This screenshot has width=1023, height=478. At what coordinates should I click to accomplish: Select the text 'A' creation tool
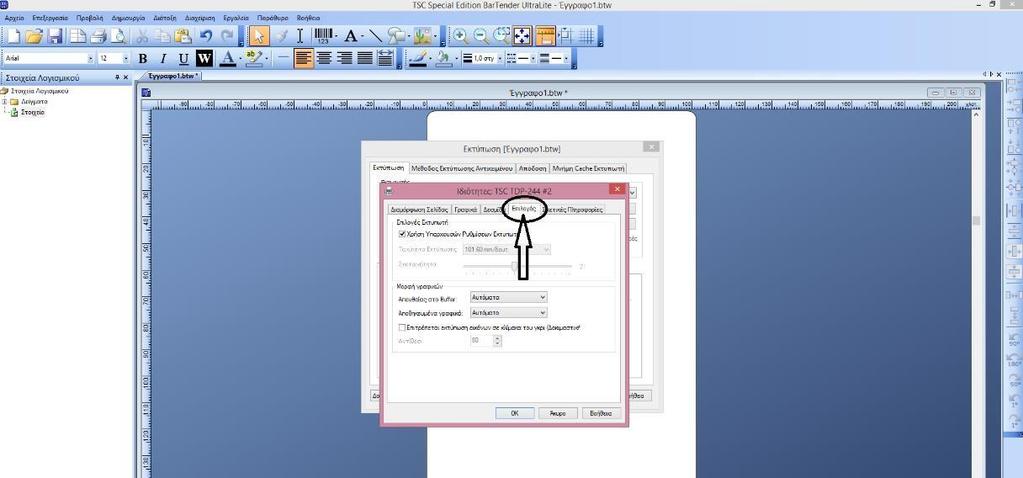click(x=350, y=37)
